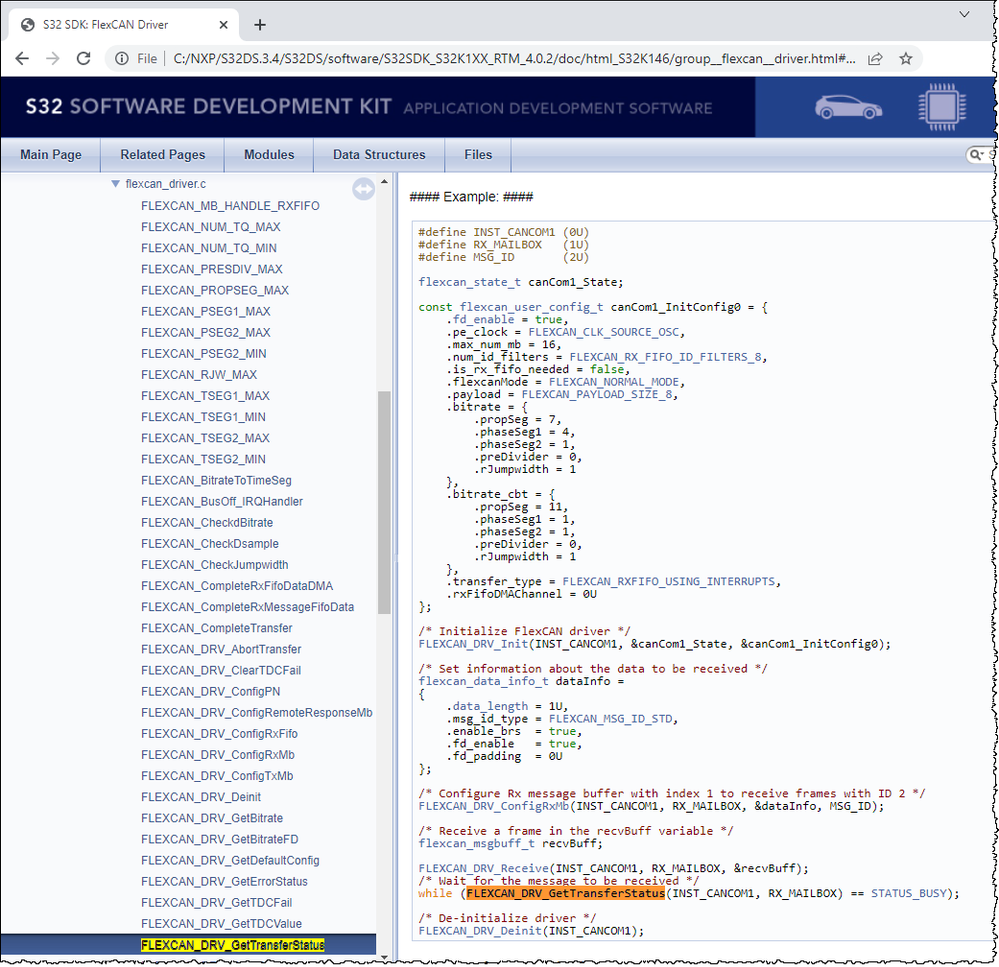Click the forward navigation arrow

[53, 58]
